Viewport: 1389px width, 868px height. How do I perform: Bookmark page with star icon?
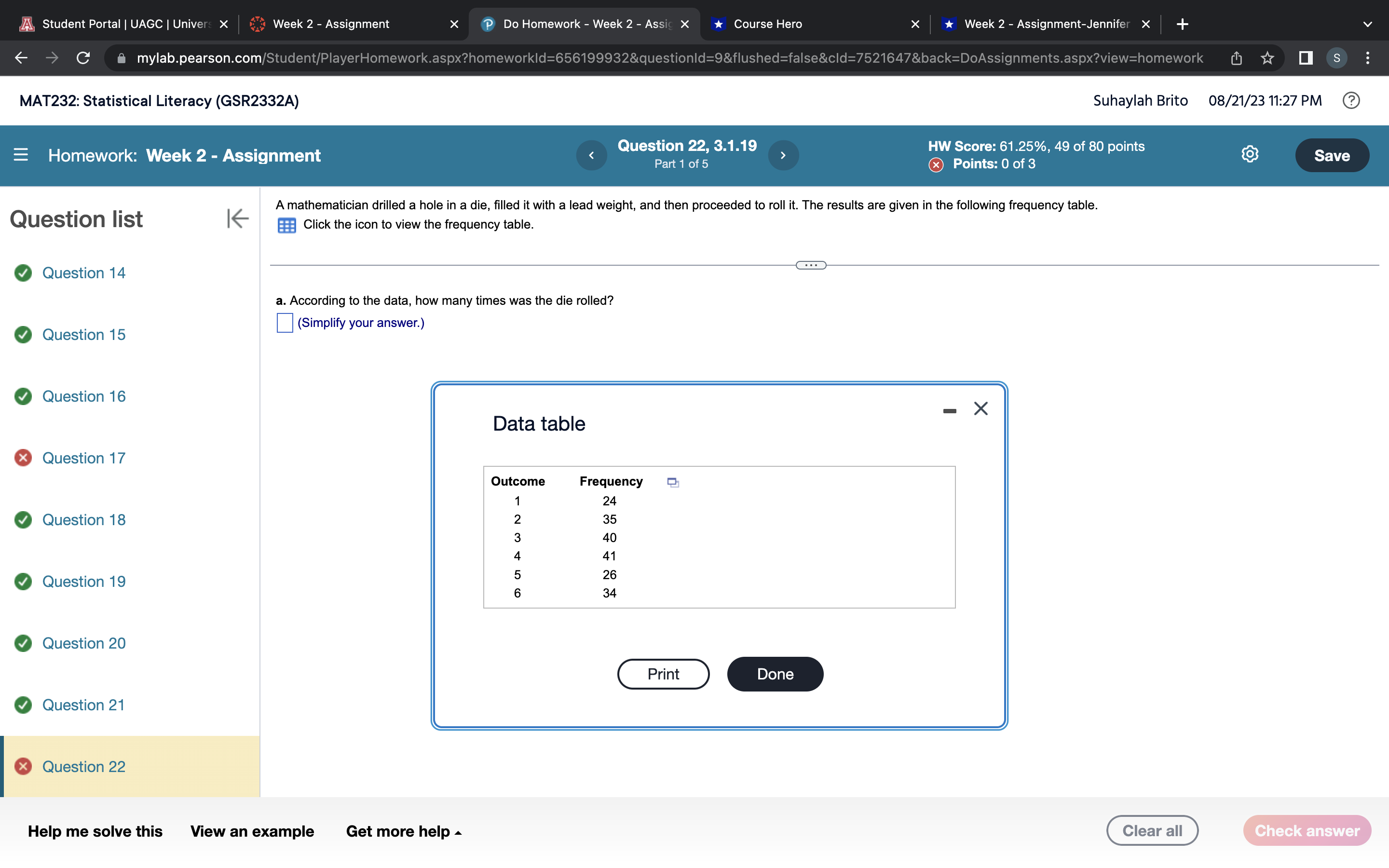pos(1267,58)
